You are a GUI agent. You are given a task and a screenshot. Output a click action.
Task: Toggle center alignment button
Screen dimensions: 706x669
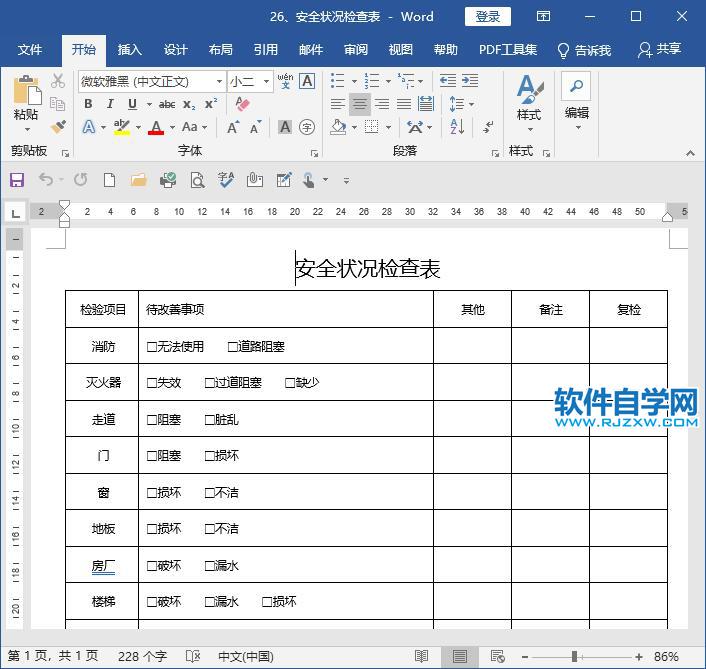click(x=360, y=104)
